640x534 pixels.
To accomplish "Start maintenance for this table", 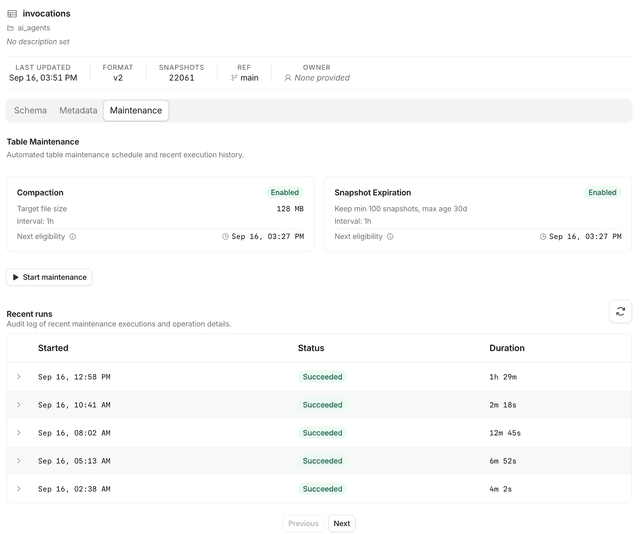I will click(x=49, y=277).
